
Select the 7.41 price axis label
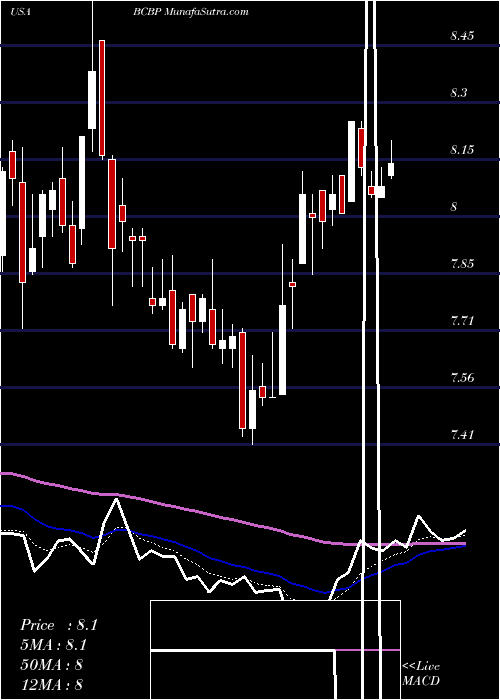coord(462,434)
